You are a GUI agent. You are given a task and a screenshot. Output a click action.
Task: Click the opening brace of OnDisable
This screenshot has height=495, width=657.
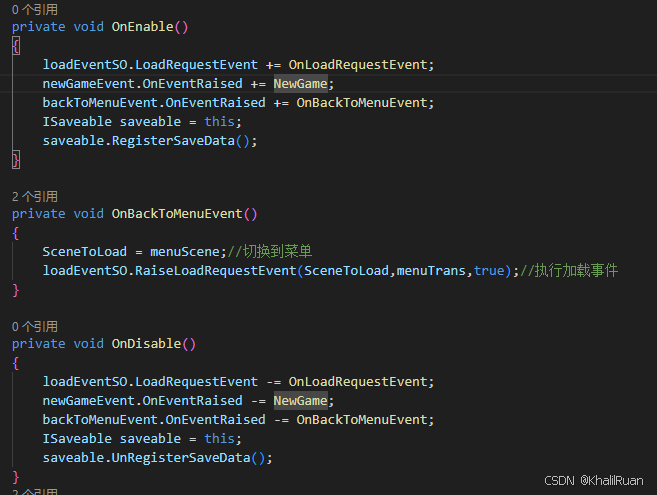16,363
